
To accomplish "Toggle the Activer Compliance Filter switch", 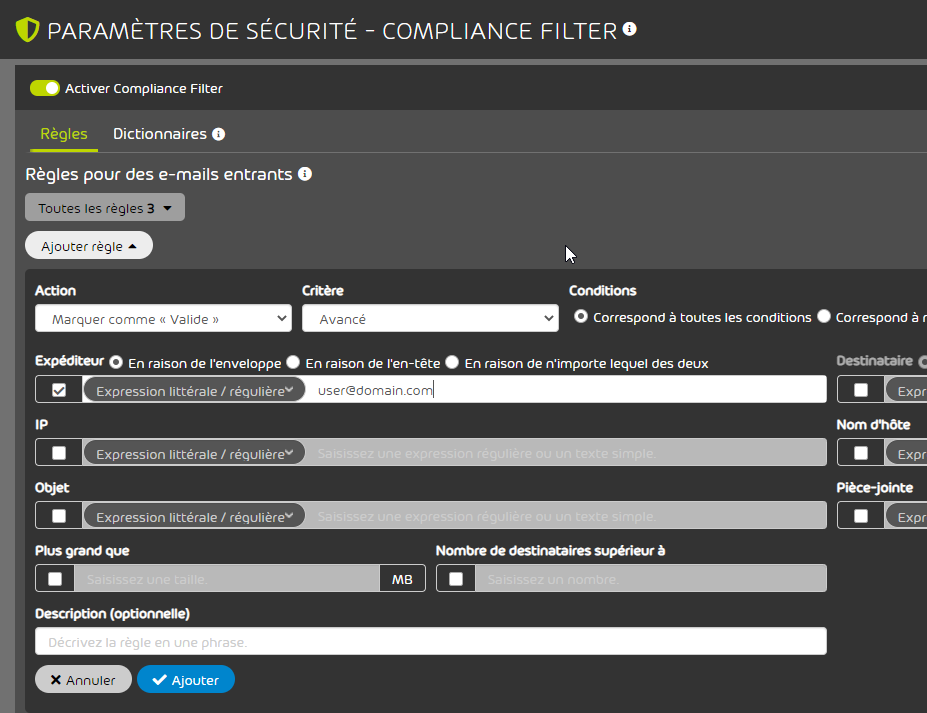I will (x=45, y=88).
